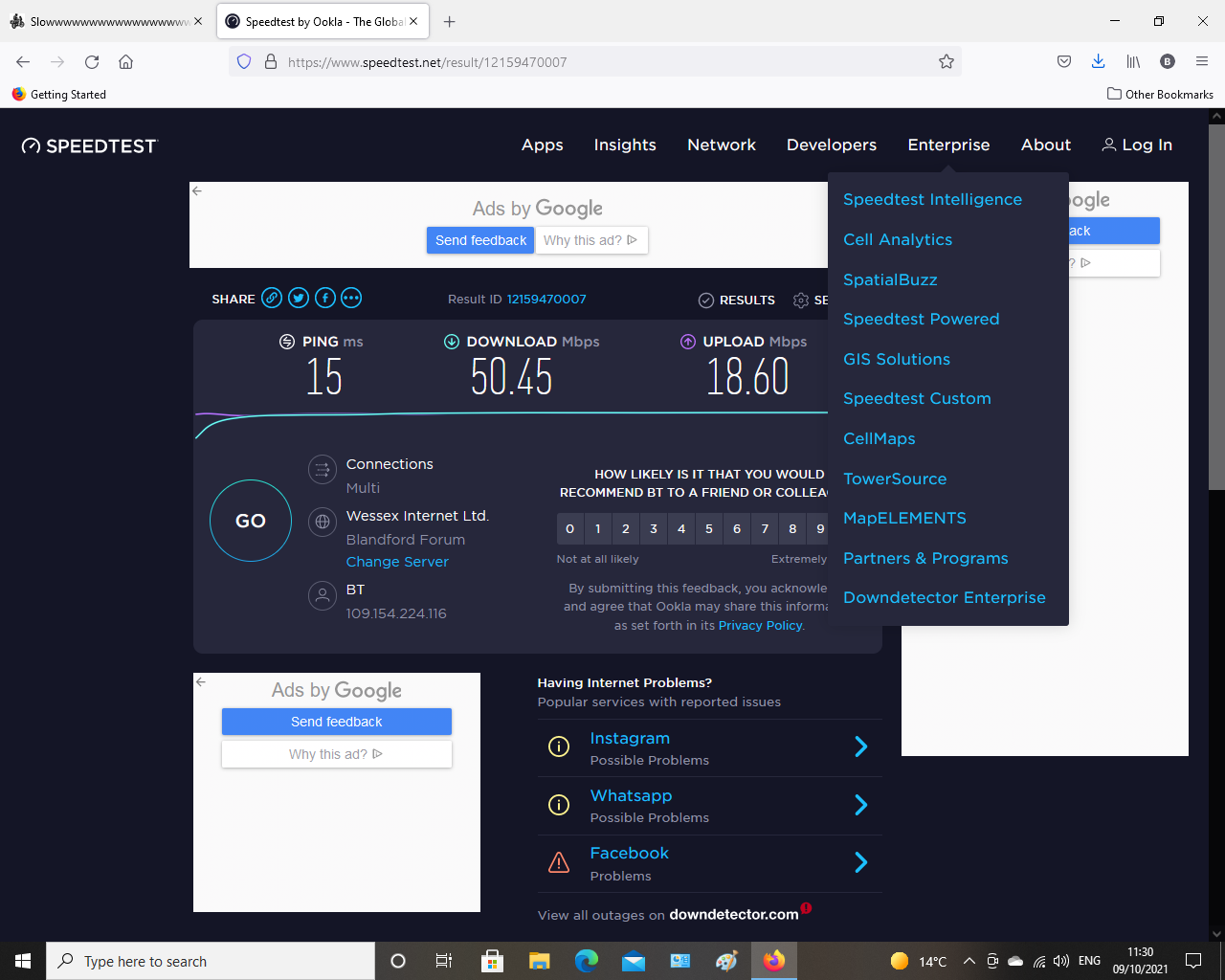Click Change Server link

397,562
